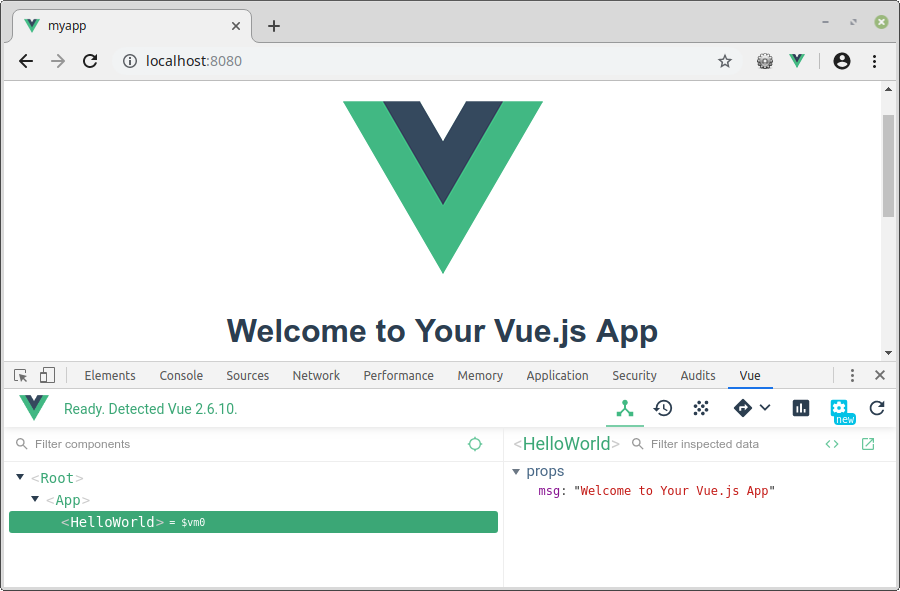This screenshot has height=591, width=900.
Task: Toggle the device toolbar icon
Action: (x=47, y=375)
